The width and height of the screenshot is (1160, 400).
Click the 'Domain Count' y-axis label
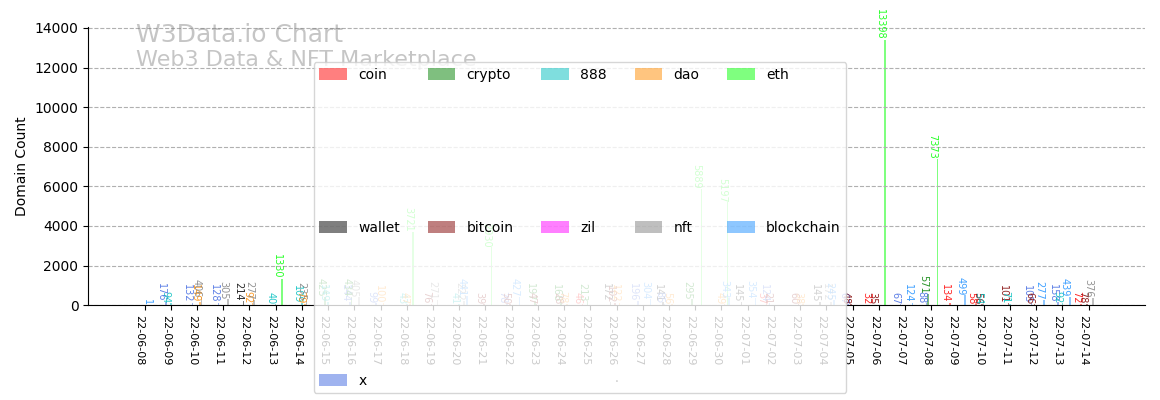click(x=21, y=167)
